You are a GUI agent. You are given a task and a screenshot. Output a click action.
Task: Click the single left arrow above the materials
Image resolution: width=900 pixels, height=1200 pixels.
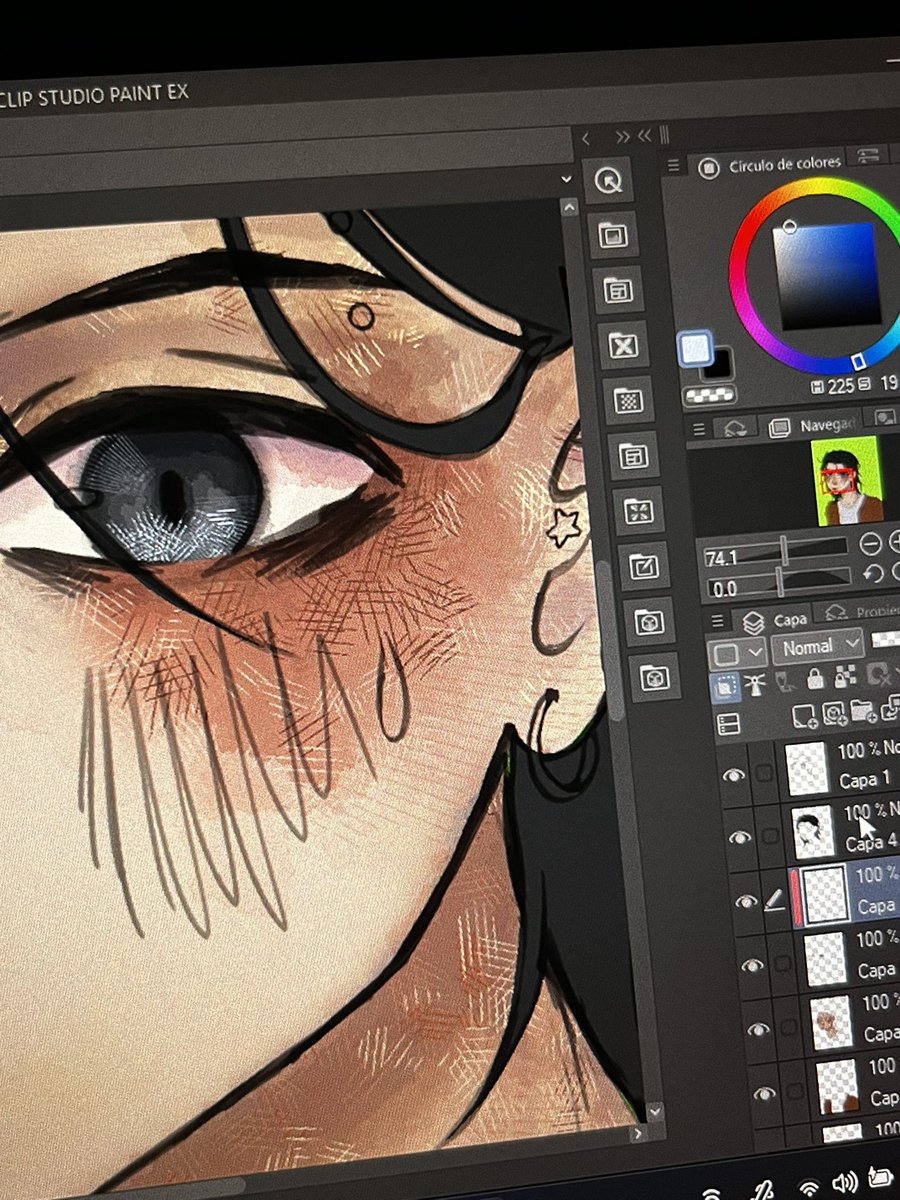click(586, 139)
